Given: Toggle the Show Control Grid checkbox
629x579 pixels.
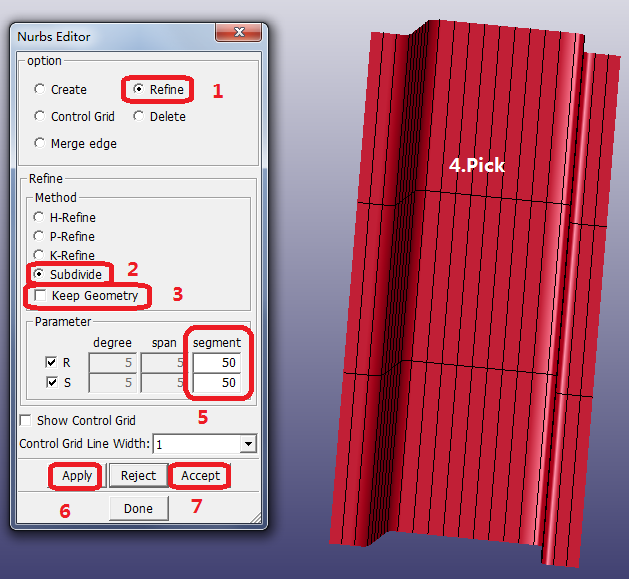Looking at the screenshot, I should (26, 421).
